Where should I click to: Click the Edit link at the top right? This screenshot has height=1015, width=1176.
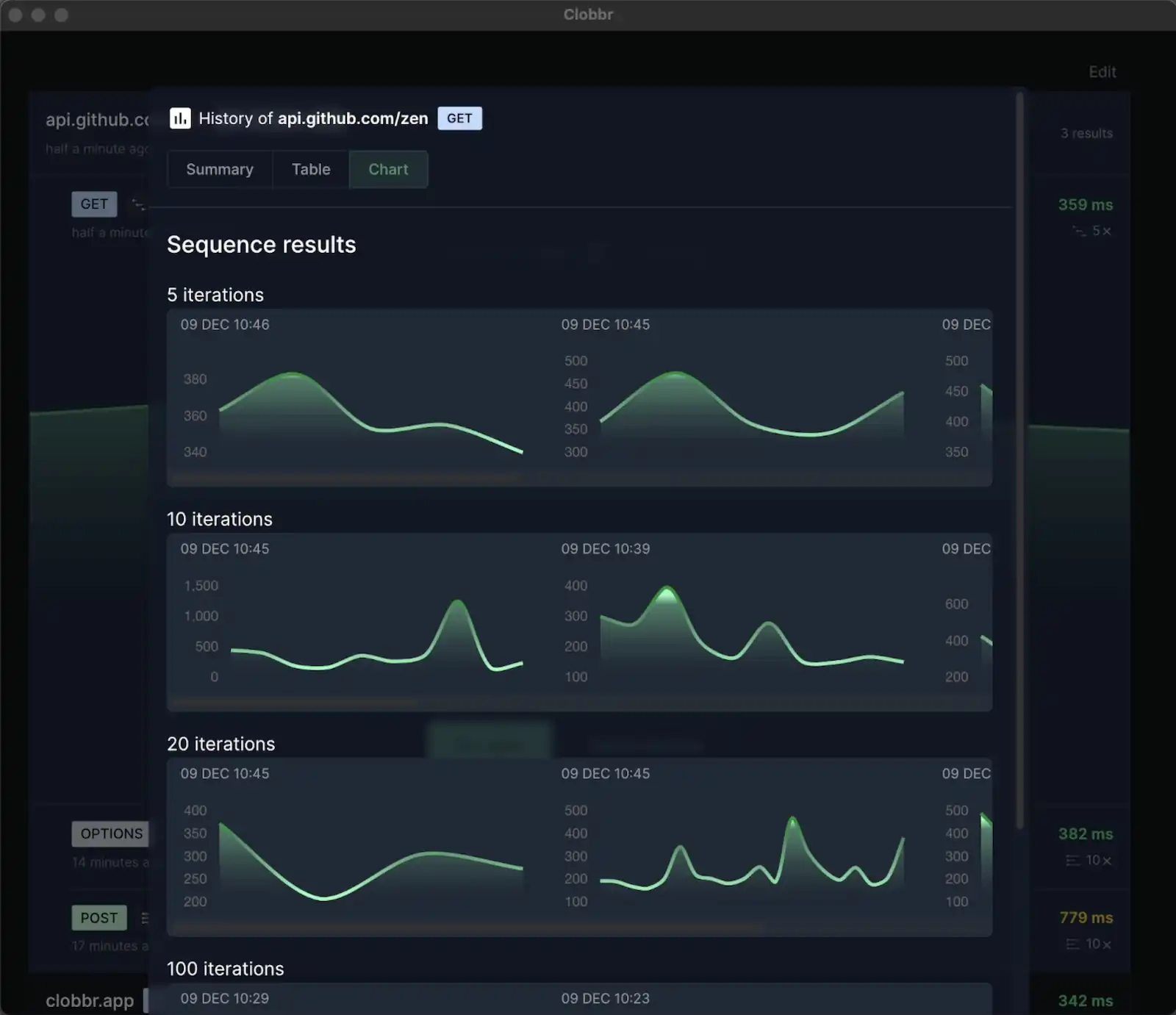[1102, 72]
